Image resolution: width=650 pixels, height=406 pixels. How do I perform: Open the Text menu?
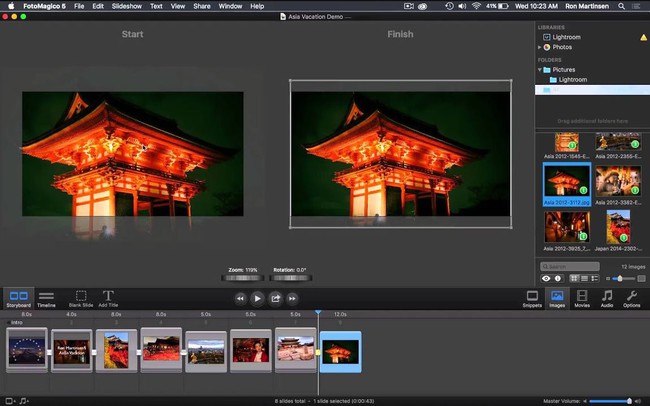(x=156, y=6)
